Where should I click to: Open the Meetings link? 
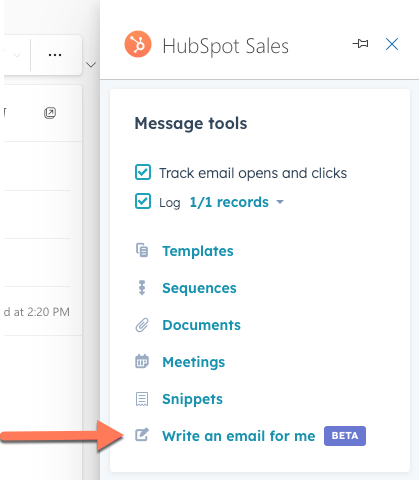click(194, 362)
